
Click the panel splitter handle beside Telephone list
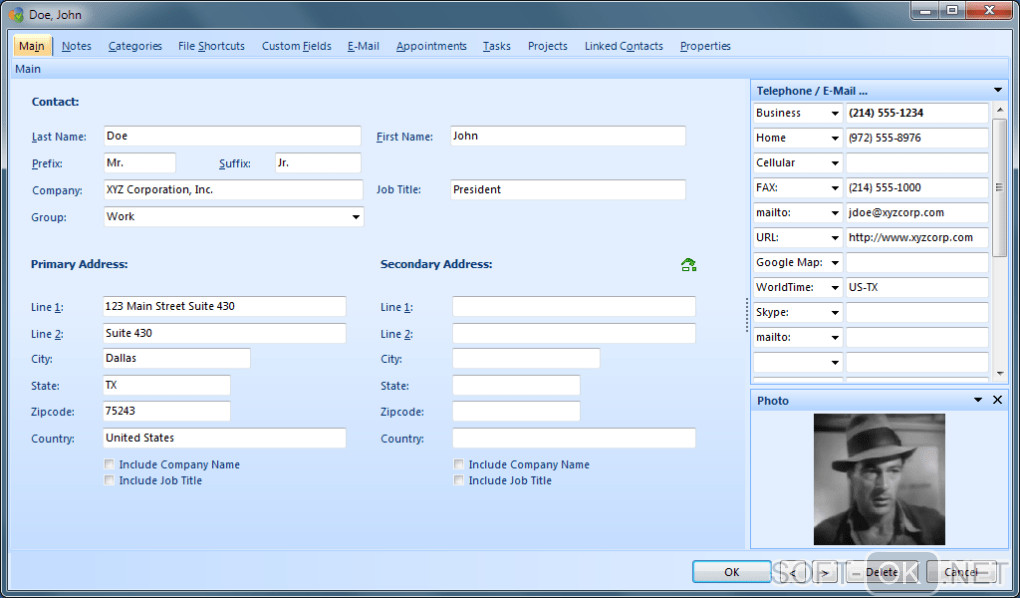(747, 315)
